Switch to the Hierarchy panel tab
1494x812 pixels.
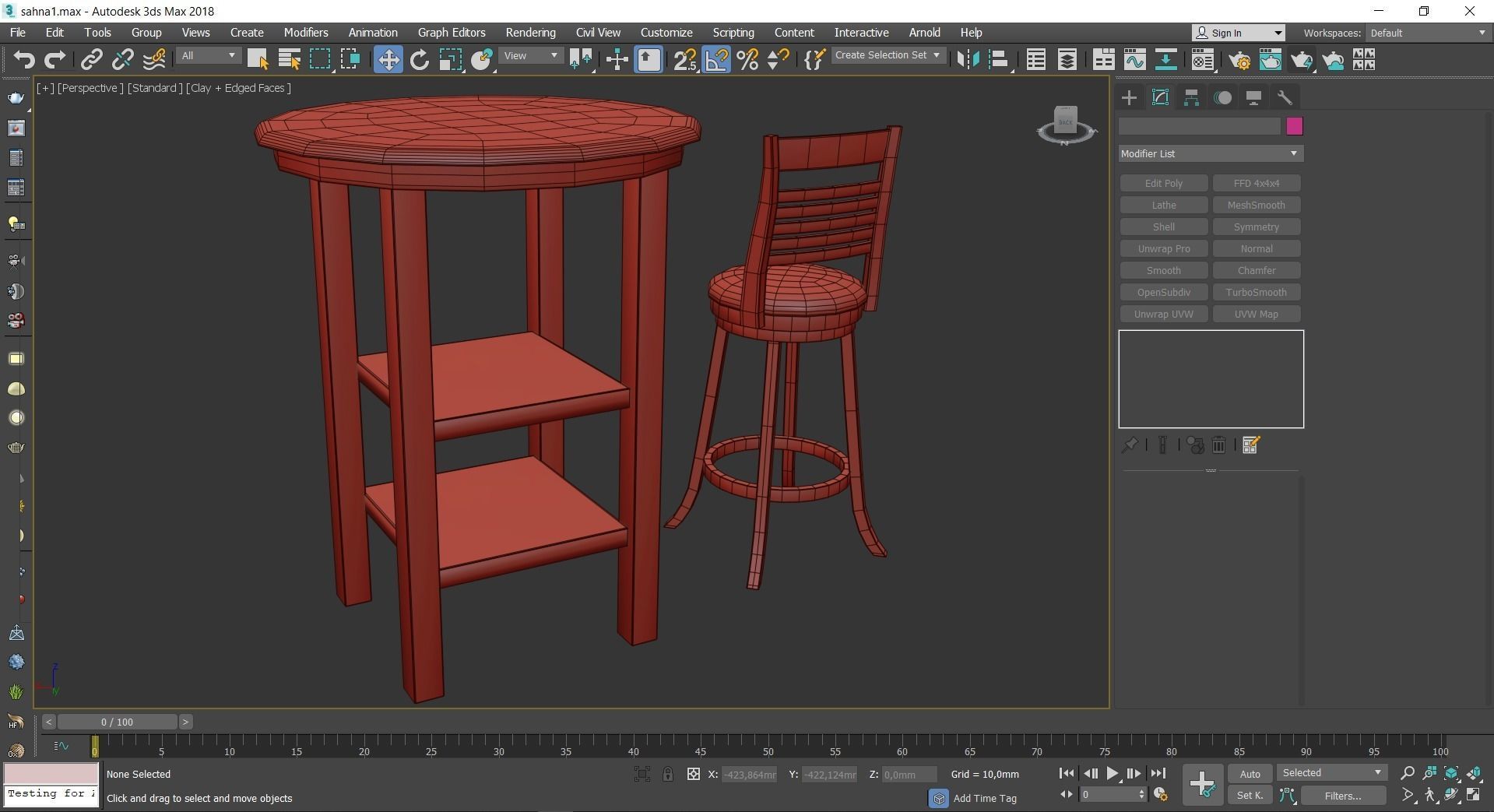pyautogui.click(x=1191, y=97)
